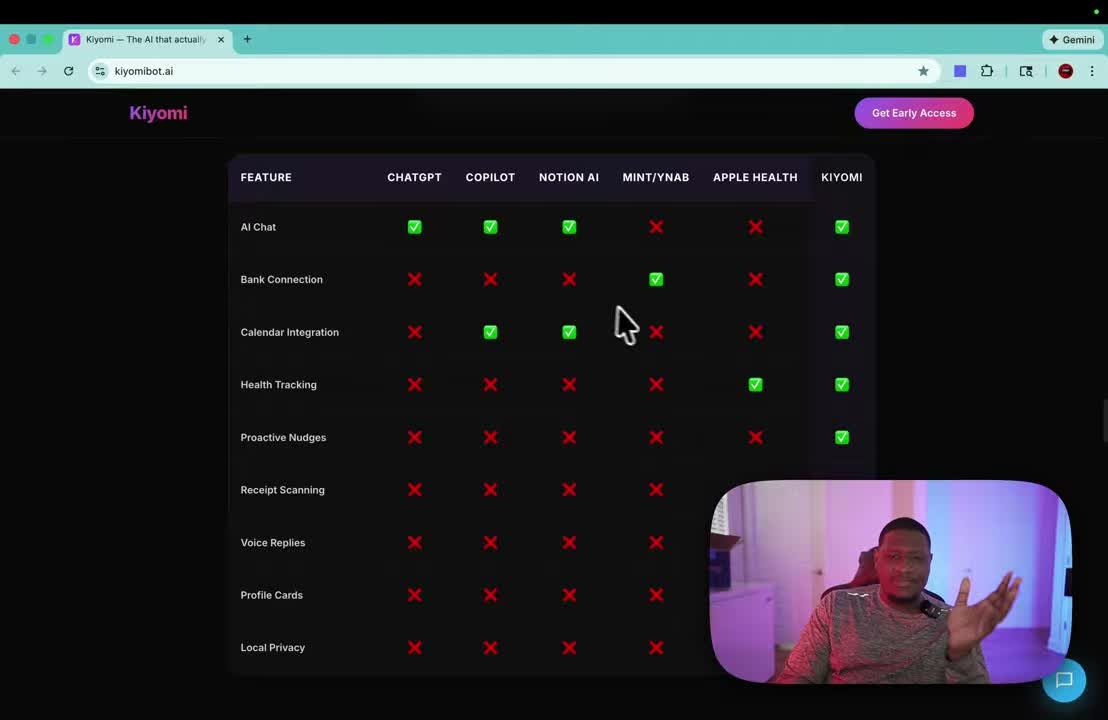Go forward in browser history
The height and width of the screenshot is (720, 1108).
click(42, 71)
